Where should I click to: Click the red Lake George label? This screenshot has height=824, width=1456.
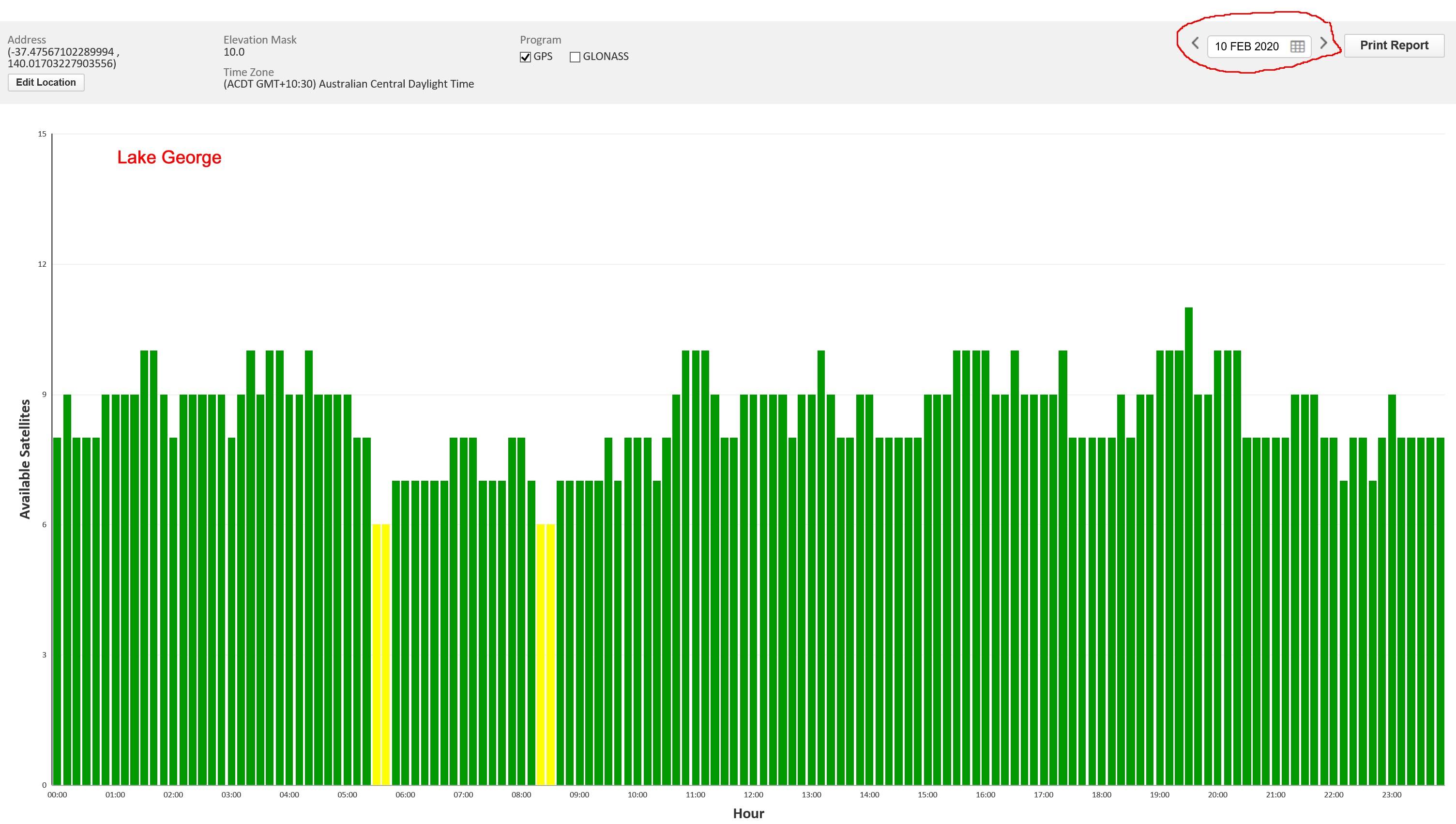tap(169, 157)
